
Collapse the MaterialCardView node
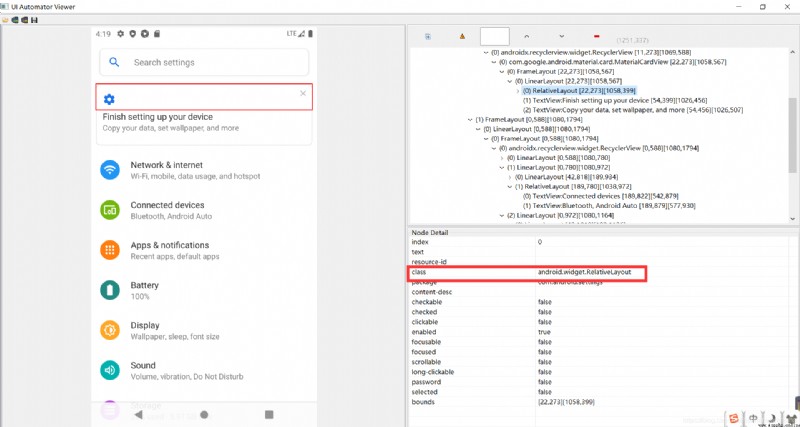[x=494, y=62]
